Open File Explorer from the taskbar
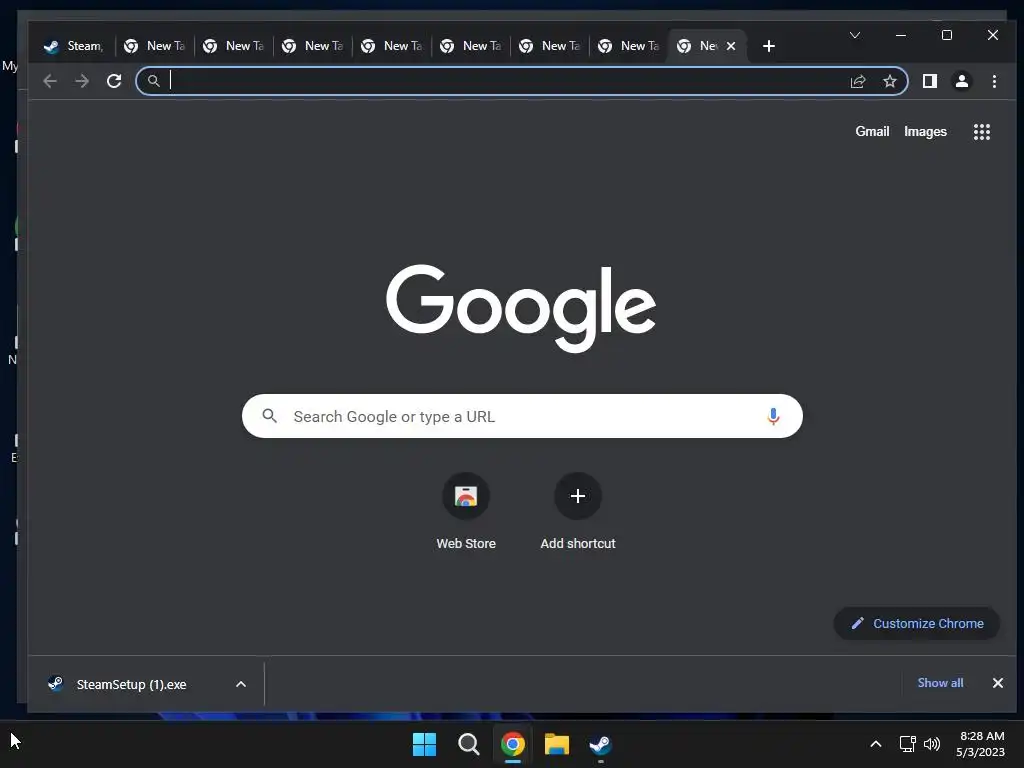The height and width of the screenshot is (768, 1024). pyautogui.click(x=556, y=744)
